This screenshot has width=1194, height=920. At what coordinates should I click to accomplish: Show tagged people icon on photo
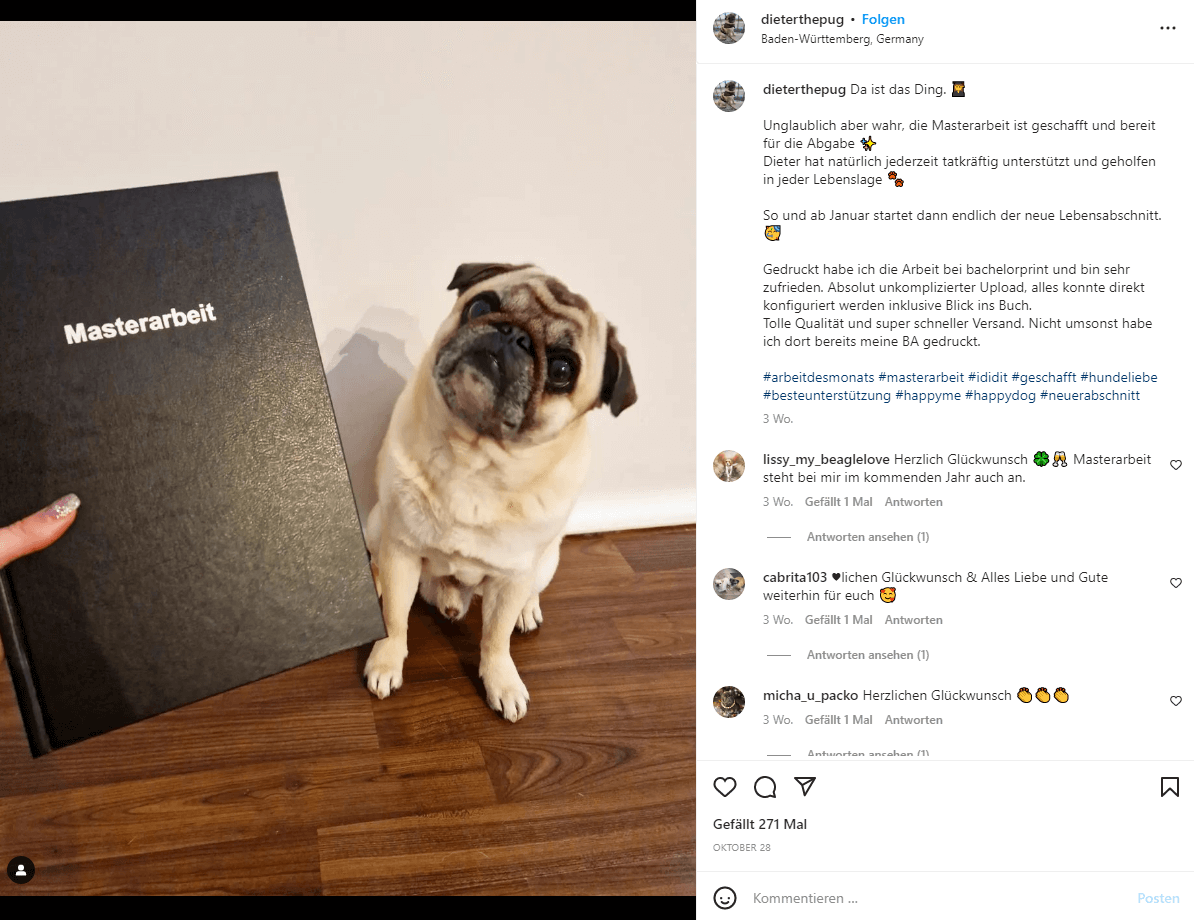[x=21, y=870]
